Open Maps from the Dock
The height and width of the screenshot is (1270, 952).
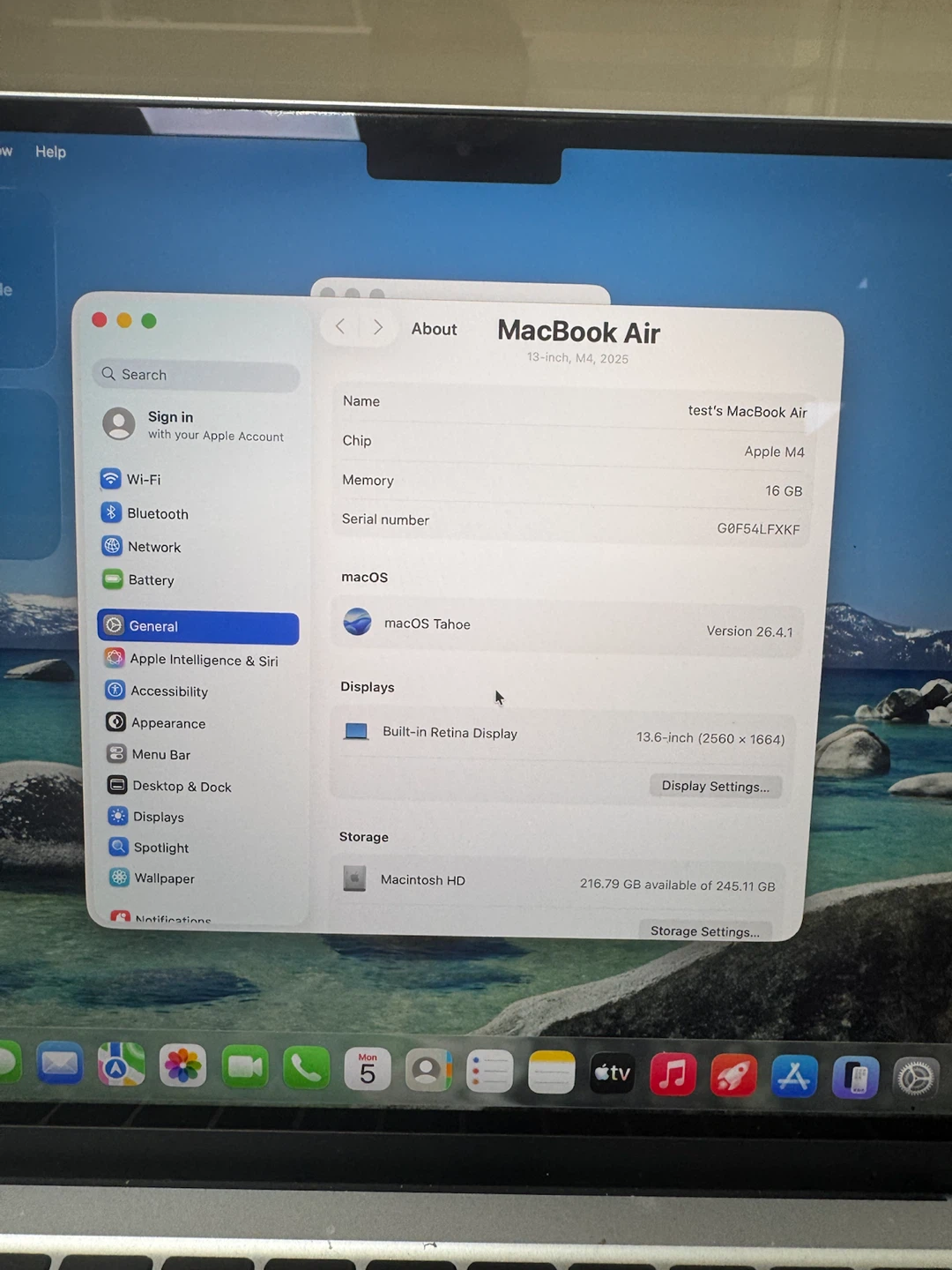(121, 1065)
